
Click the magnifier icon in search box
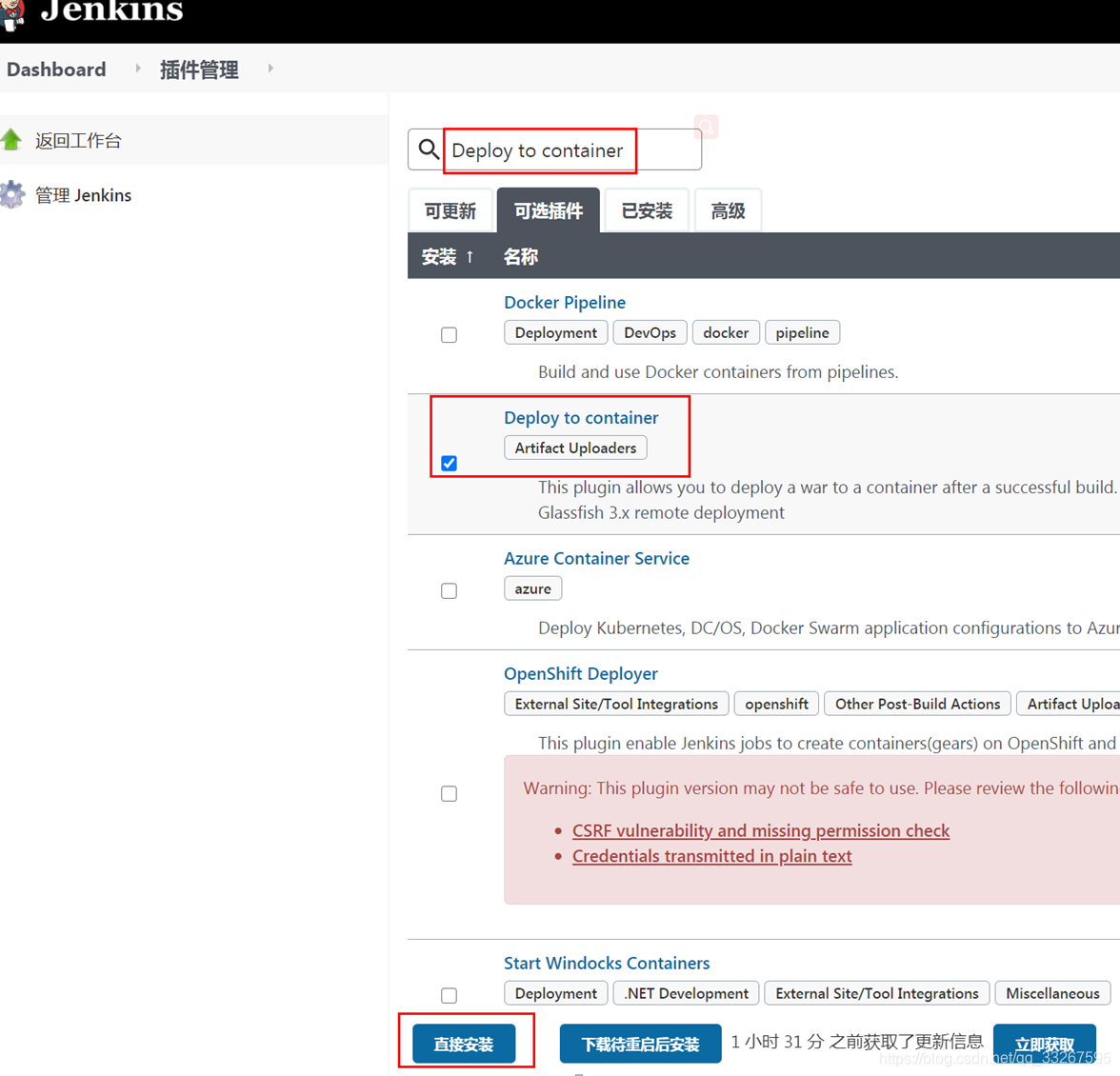429,149
